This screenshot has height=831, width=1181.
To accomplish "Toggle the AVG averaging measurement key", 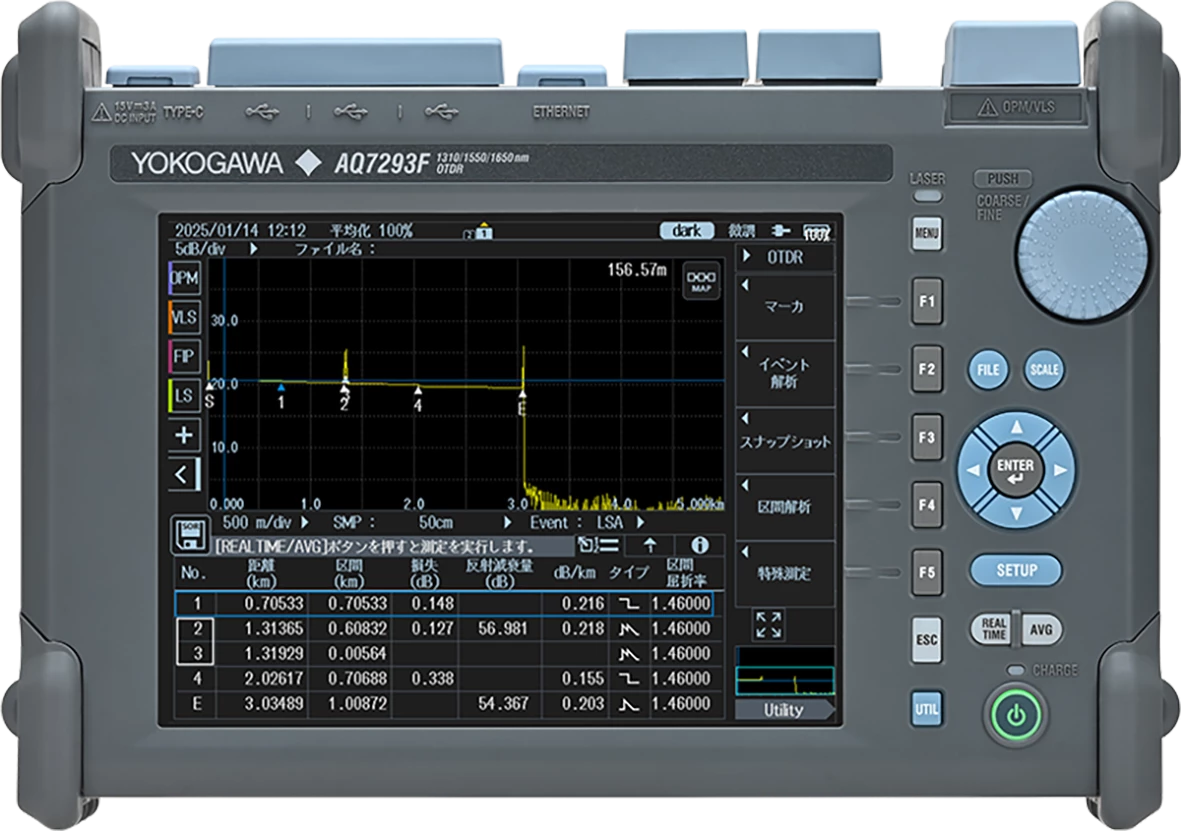I will 1042,629.
